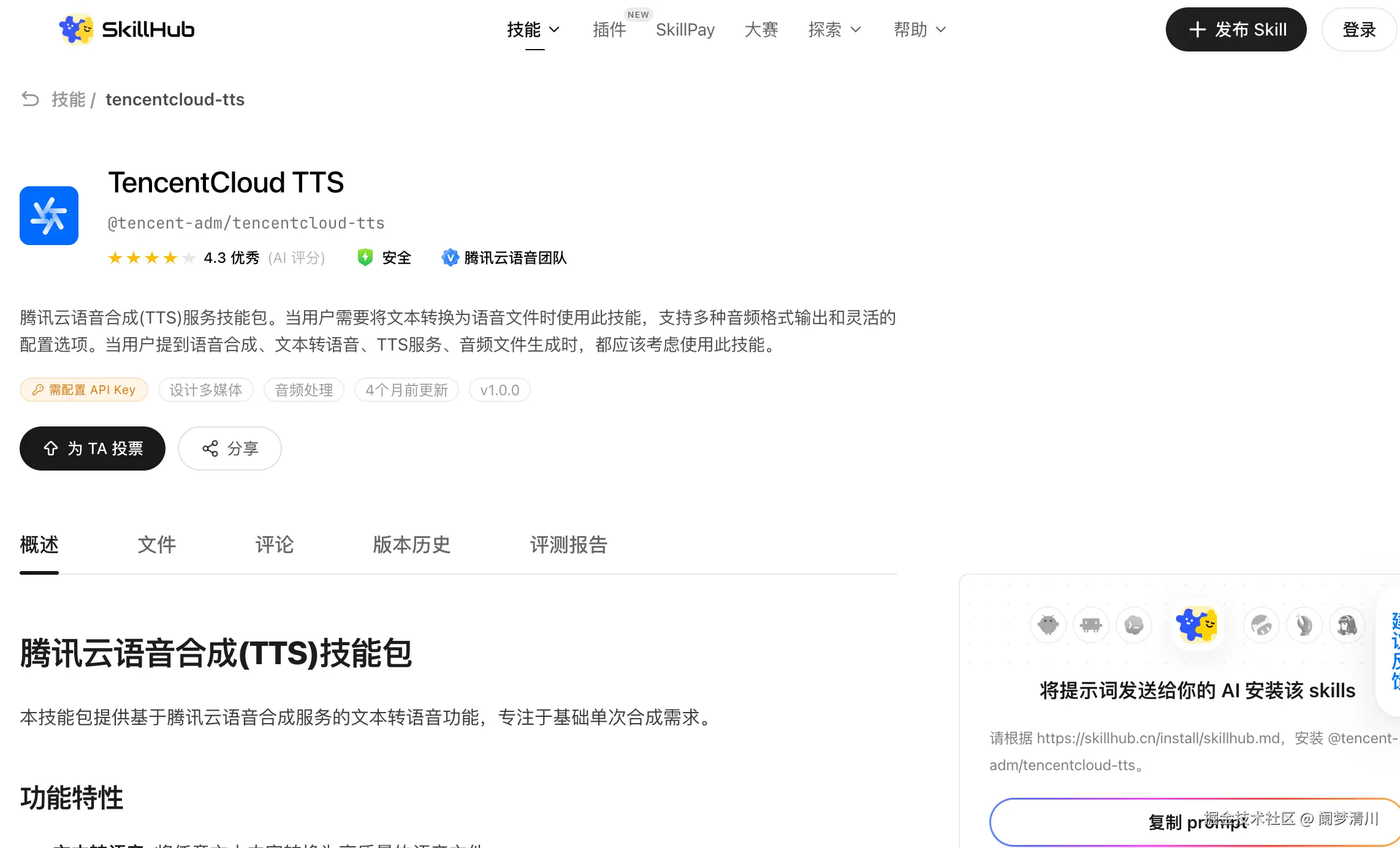Click the blue TencentCloud TTS skill icon
1400x848 pixels.
point(49,216)
